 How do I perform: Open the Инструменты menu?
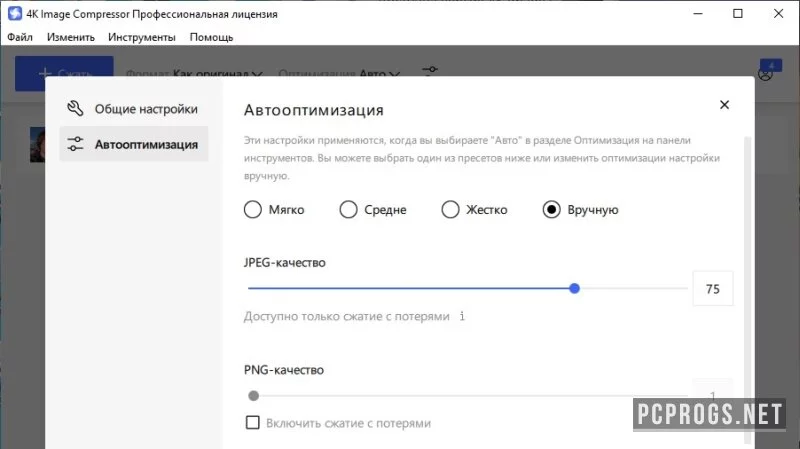tap(141, 37)
